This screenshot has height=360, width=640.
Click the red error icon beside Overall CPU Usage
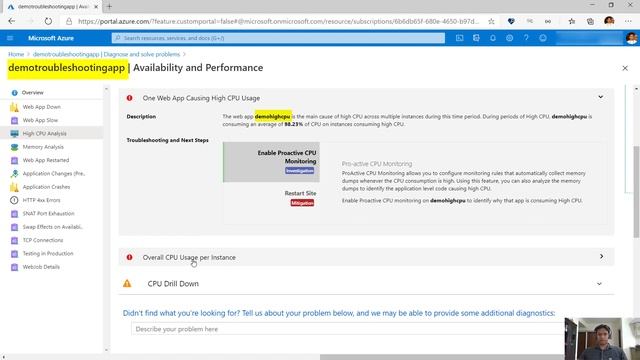pyautogui.click(x=129, y=257)
